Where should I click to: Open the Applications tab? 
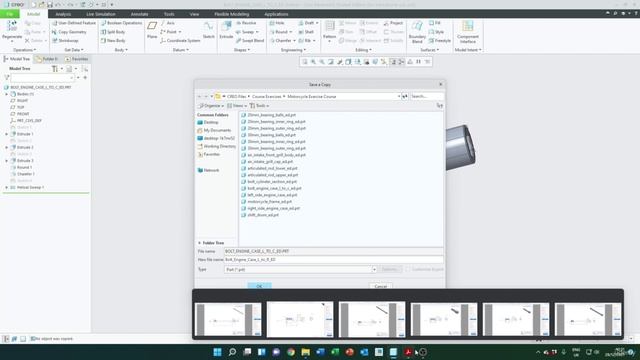pos(276,14)
